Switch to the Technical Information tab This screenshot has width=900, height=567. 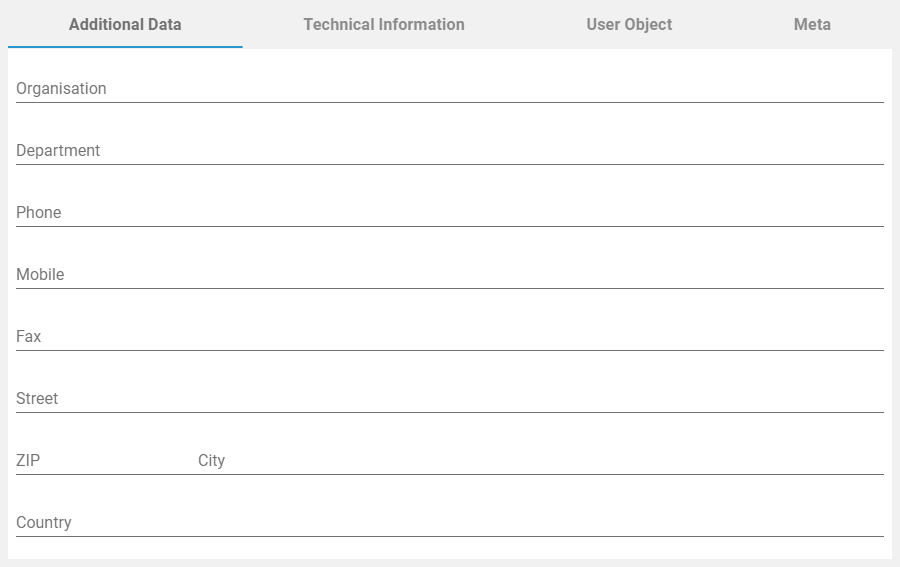point(384,24)
